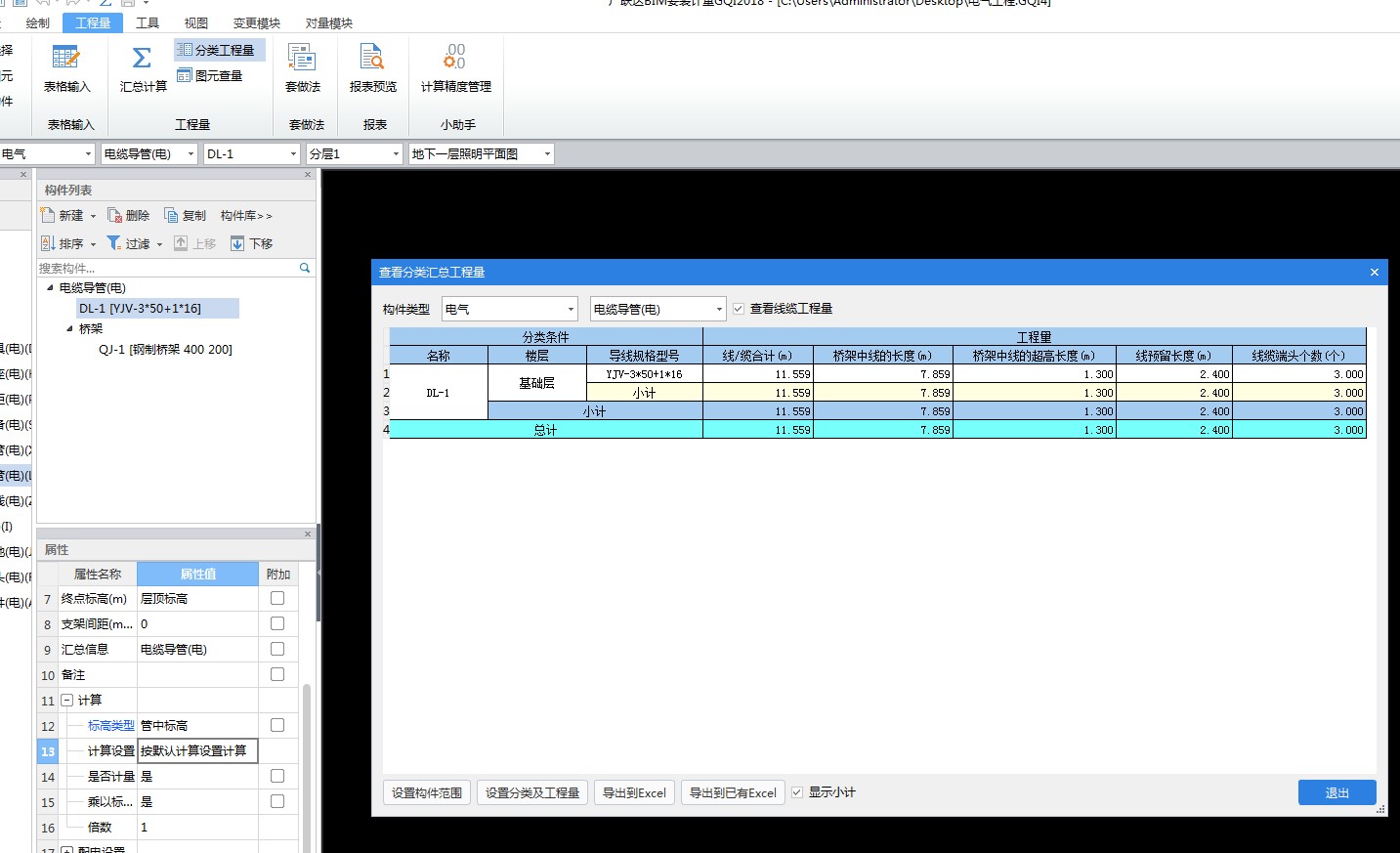The width and height of the screenshot is (1400, 853).
Task: Select QJ-1 [钢制桥架 400 200] tree item
Action: coord(165,349)
